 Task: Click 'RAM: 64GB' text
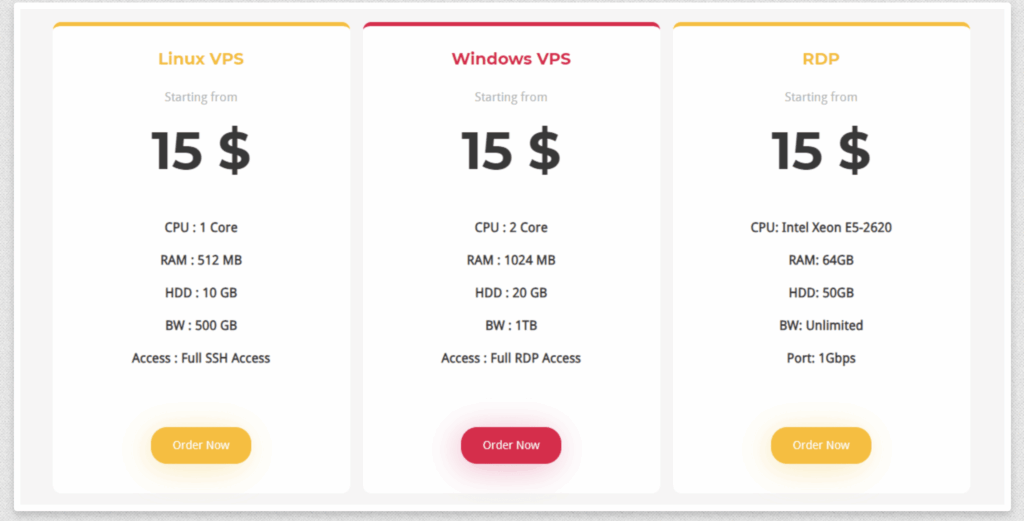821,260
